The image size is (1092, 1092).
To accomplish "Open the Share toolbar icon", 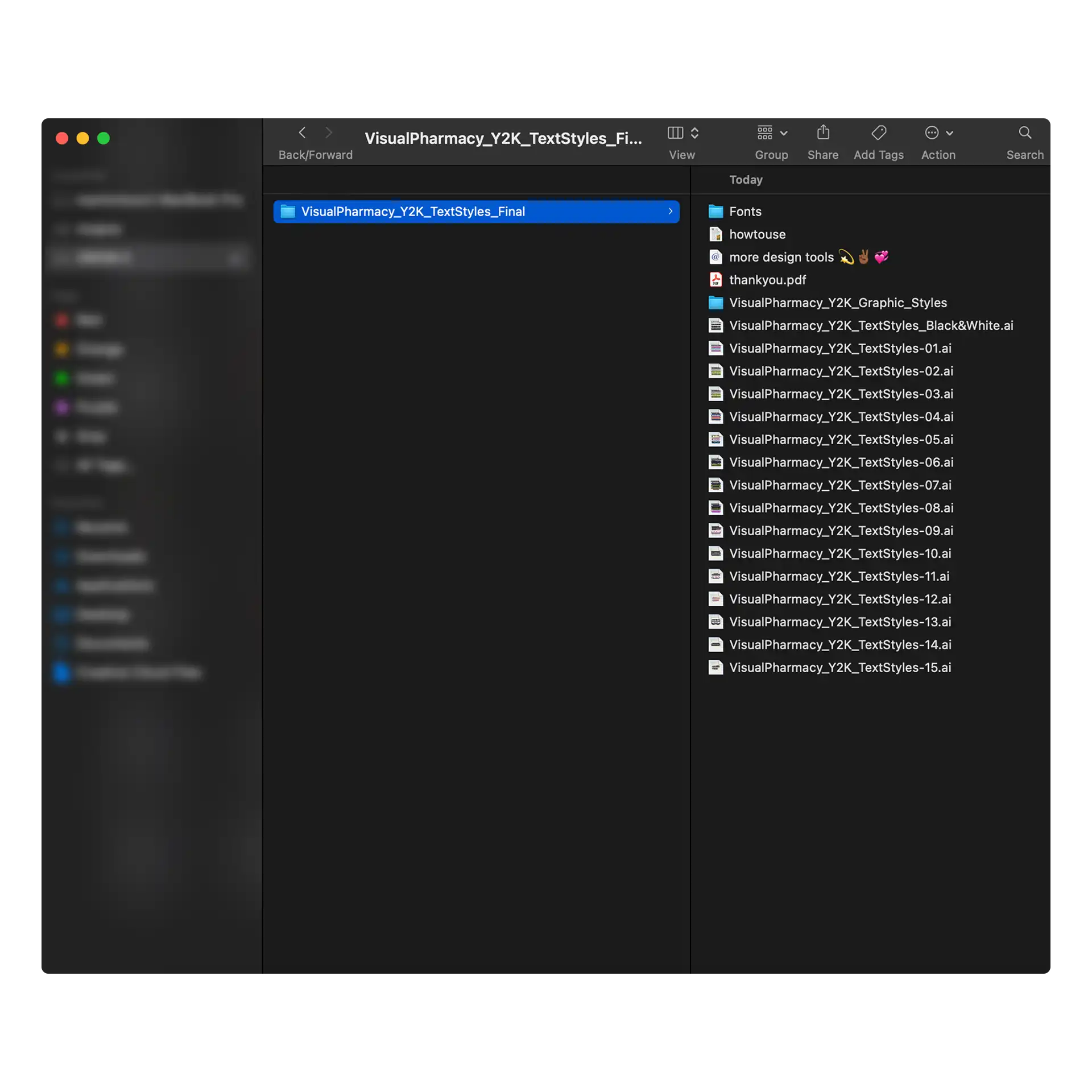I will click(822, 133).
